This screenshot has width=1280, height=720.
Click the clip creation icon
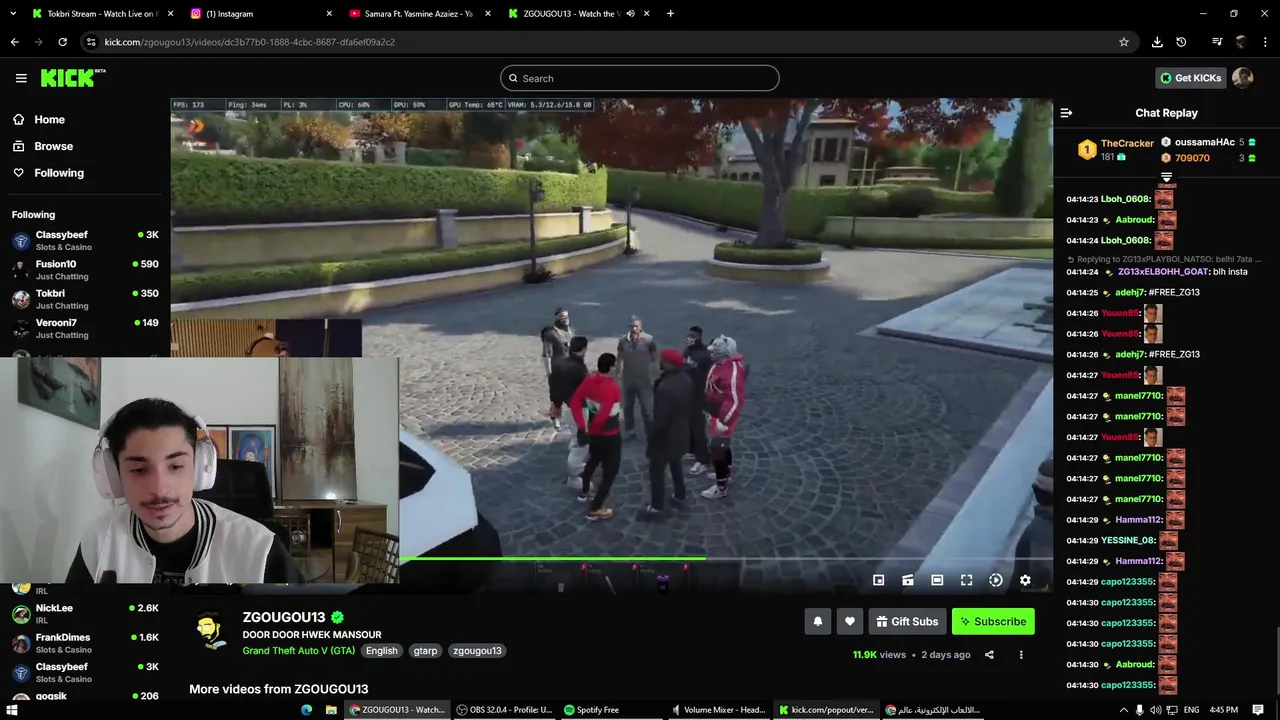click(908, 580)
